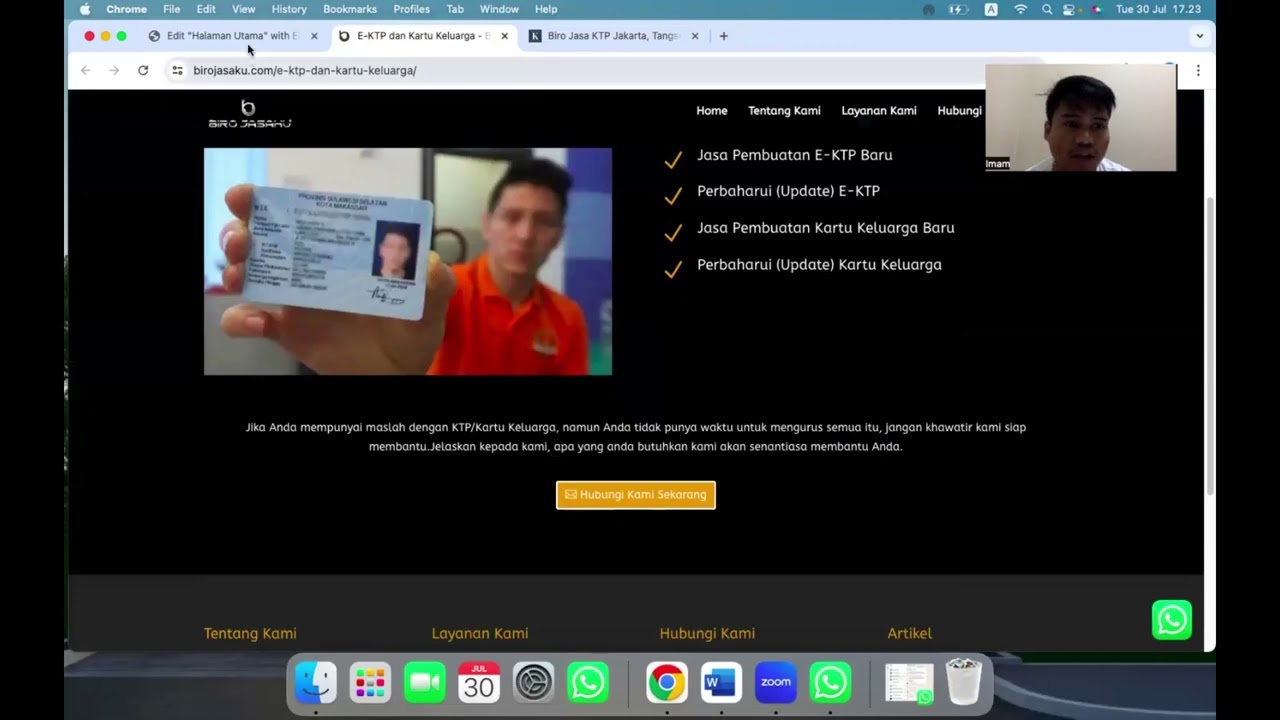Screen dimensions: 1280x720
Task: Click the Chrome forward arrow
Action: 114,70
